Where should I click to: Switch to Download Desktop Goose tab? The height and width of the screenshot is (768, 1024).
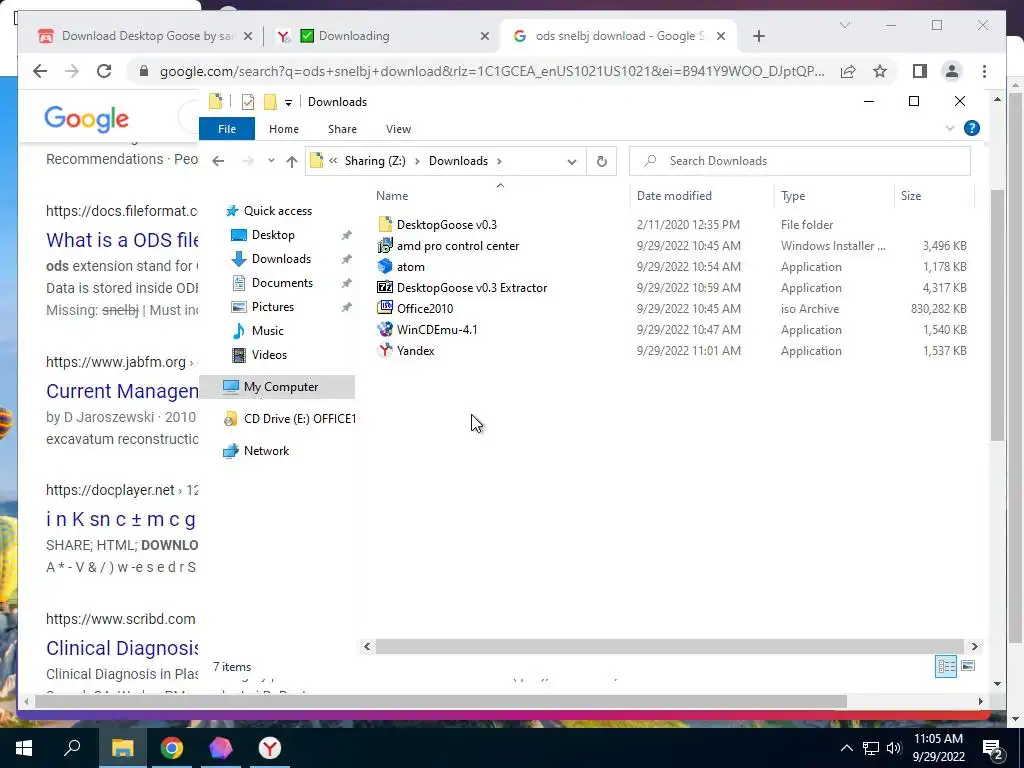pos(145,36)
